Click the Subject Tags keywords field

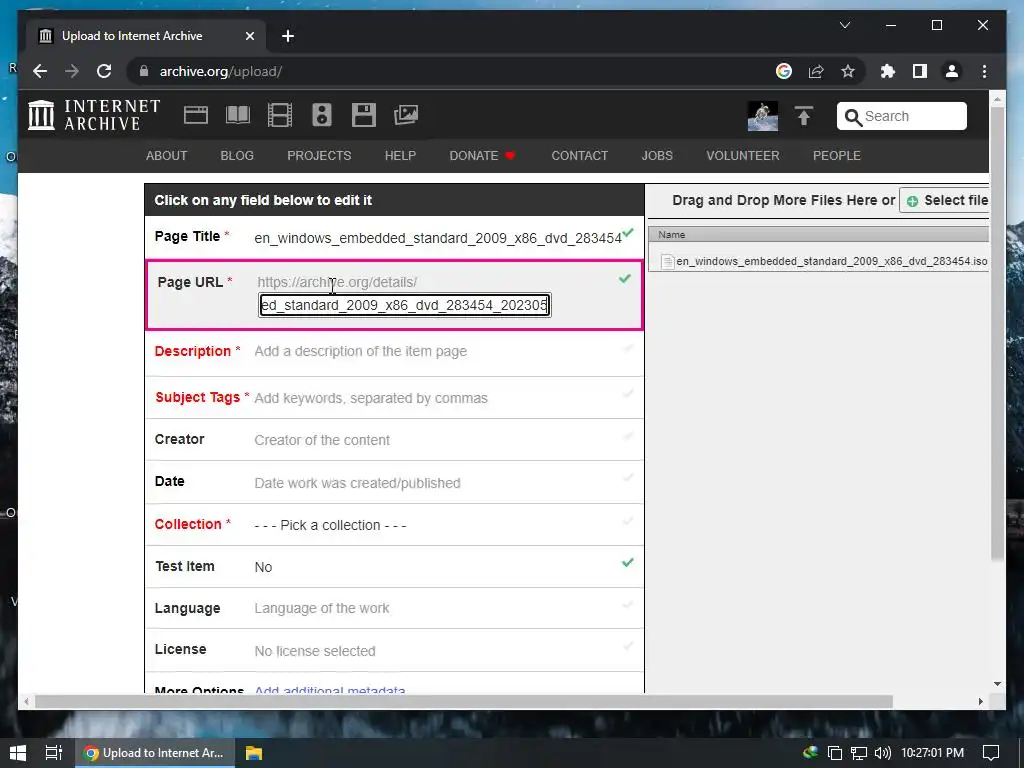[x=371, y=398]
